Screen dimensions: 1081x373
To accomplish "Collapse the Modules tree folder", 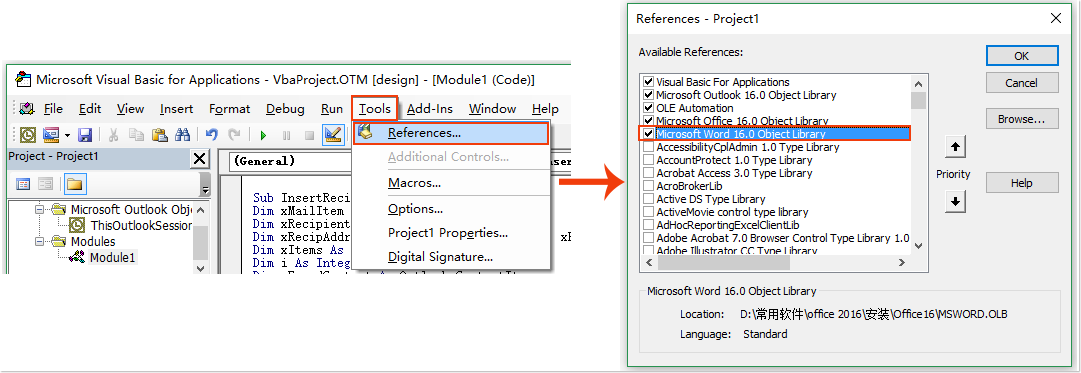I will (x=39, y=242).
